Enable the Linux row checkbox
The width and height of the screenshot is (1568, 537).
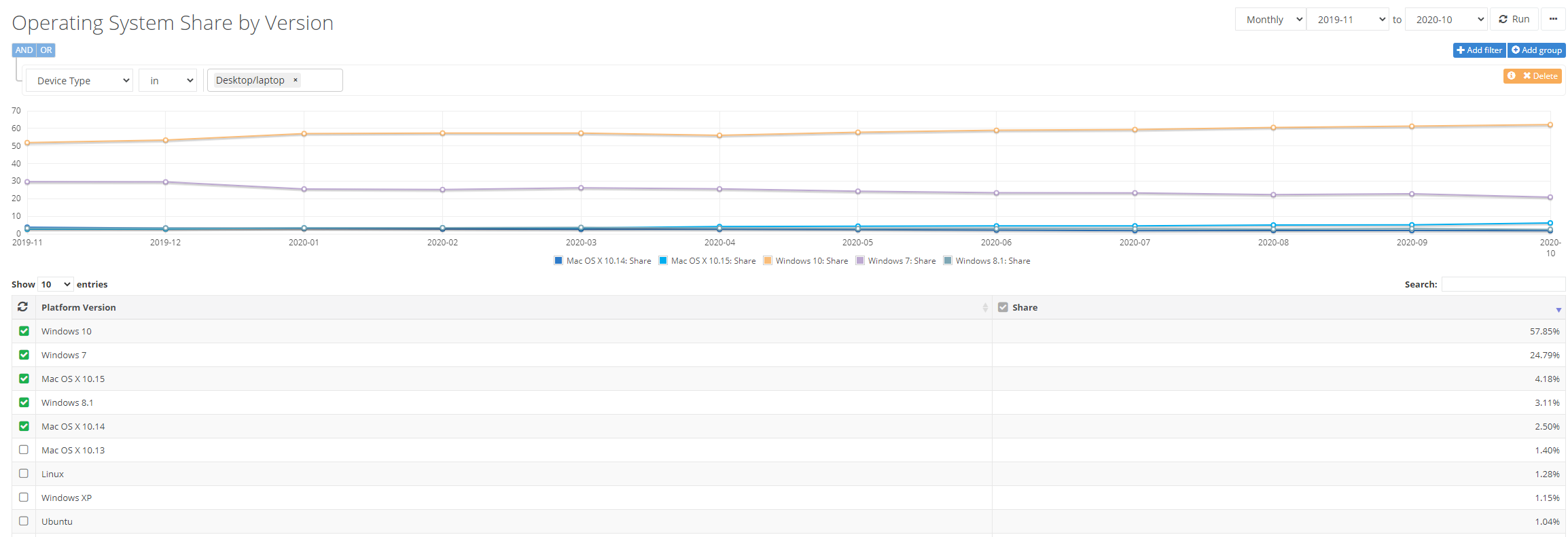(24, 474)
